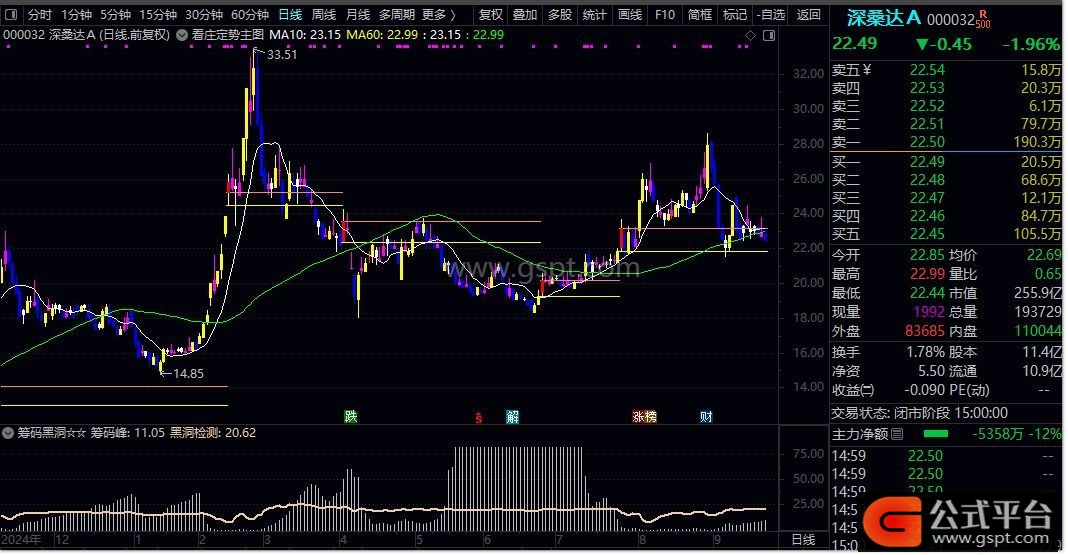Open the 主力净额 details list icon
The image size is (1068, 555).
(x=897, y=434)
